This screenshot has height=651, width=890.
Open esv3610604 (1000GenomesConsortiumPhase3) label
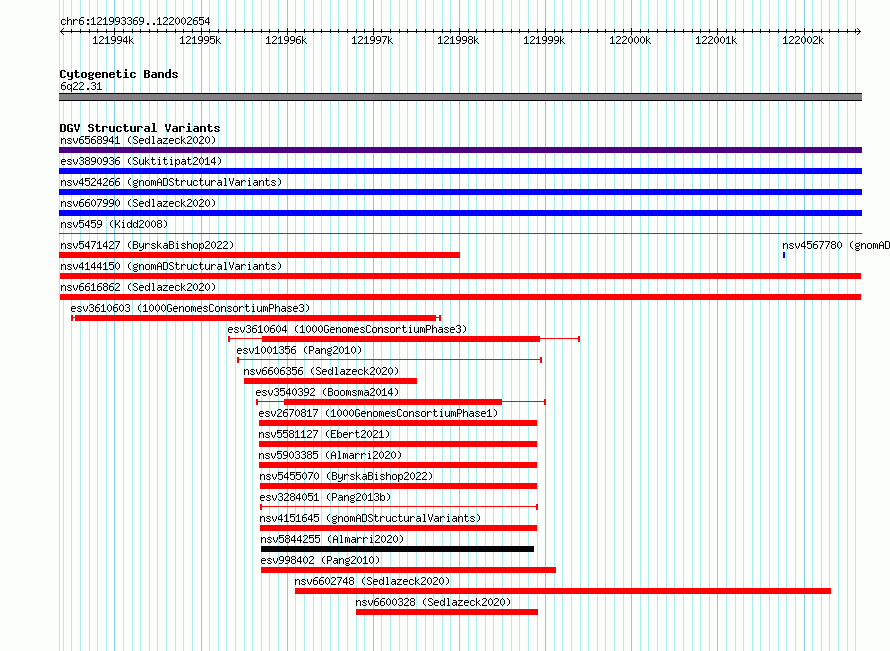click(x=347, y=329)
